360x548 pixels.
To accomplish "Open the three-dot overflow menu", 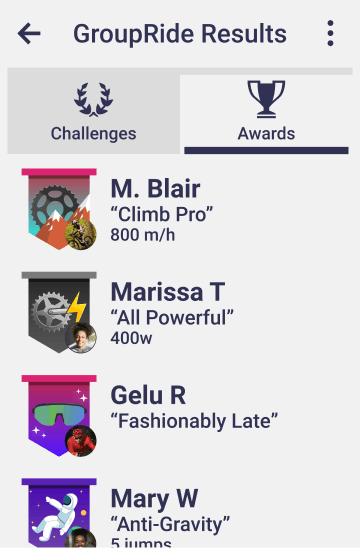I will [330, 33].
